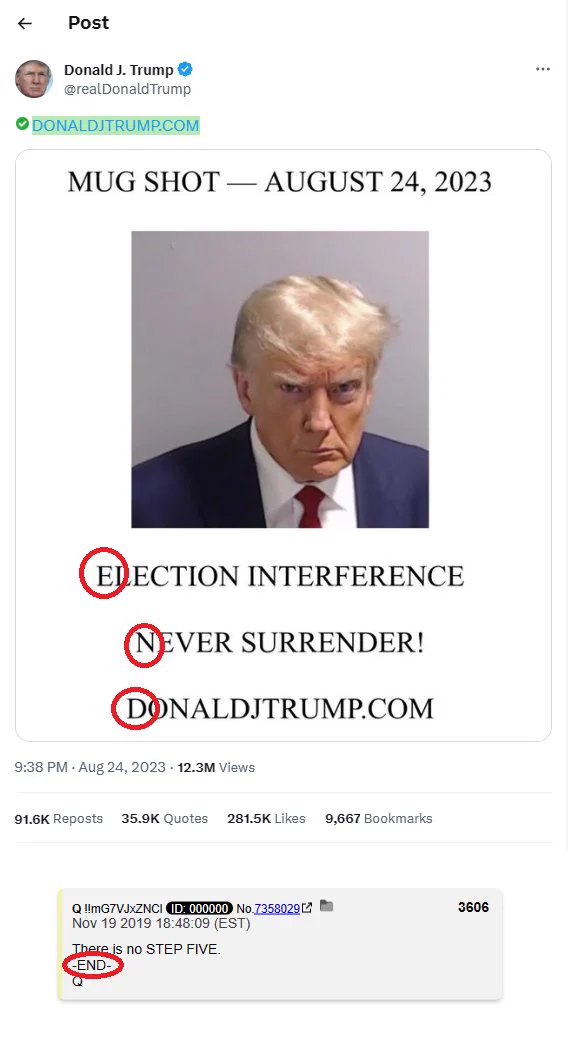View the 35.9K Quotes list
This screenshot has width=571, height=1058.
pos(165,818)
